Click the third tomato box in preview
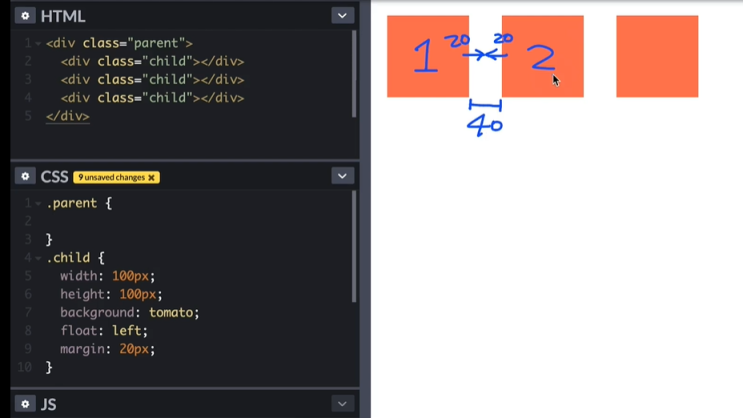This screenshot has width=743, height=418. coord(657,56)
